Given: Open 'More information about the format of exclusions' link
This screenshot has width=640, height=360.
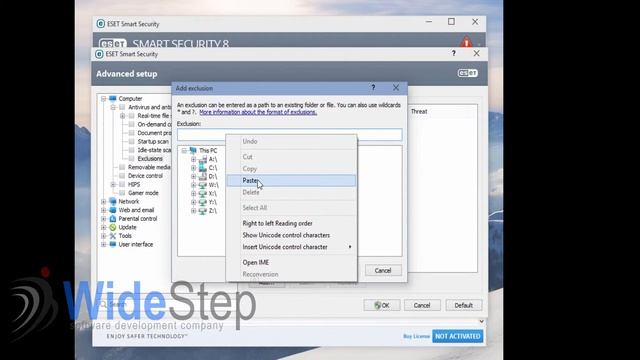Looking at the screenshot, I should [x=258, y=112].
